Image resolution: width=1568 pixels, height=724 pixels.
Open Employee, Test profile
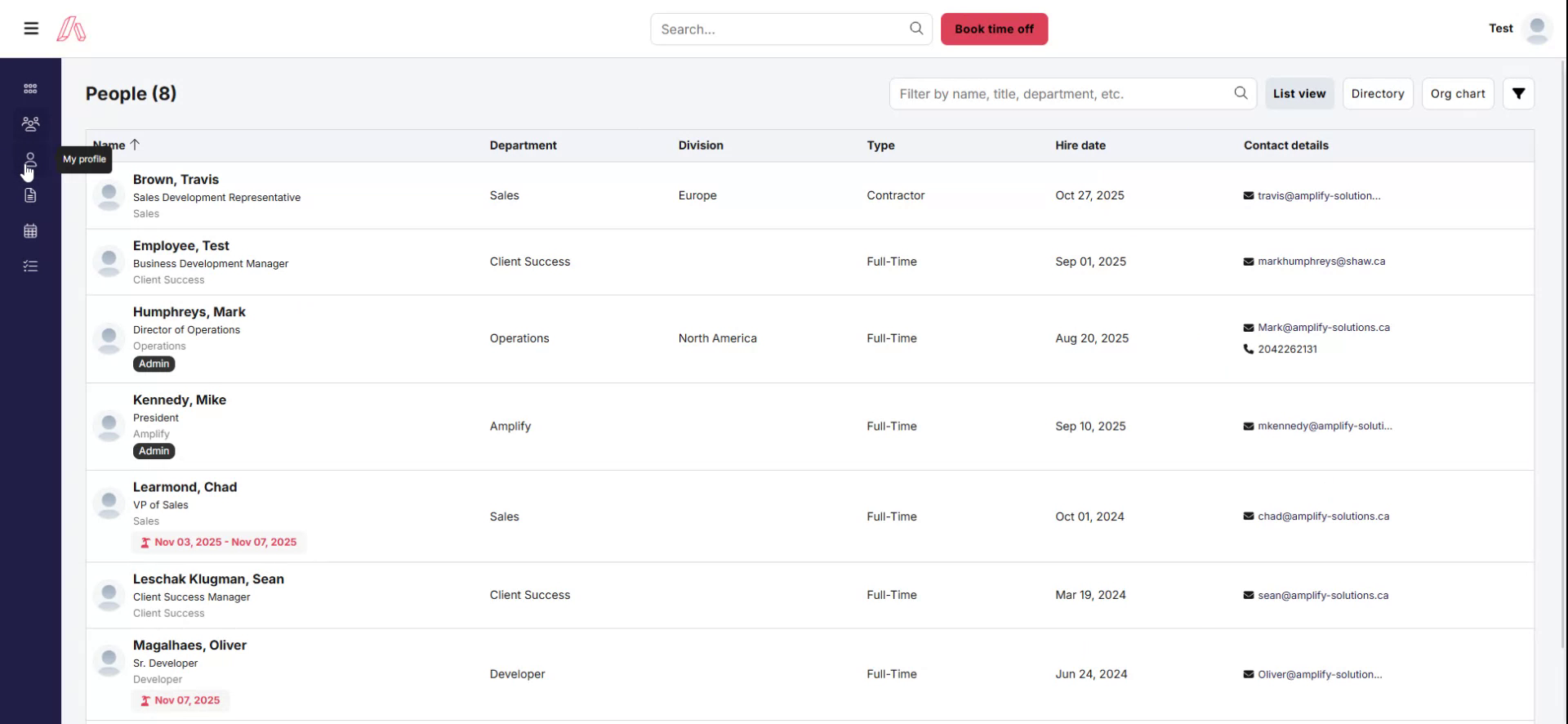[x=181, y=246]
